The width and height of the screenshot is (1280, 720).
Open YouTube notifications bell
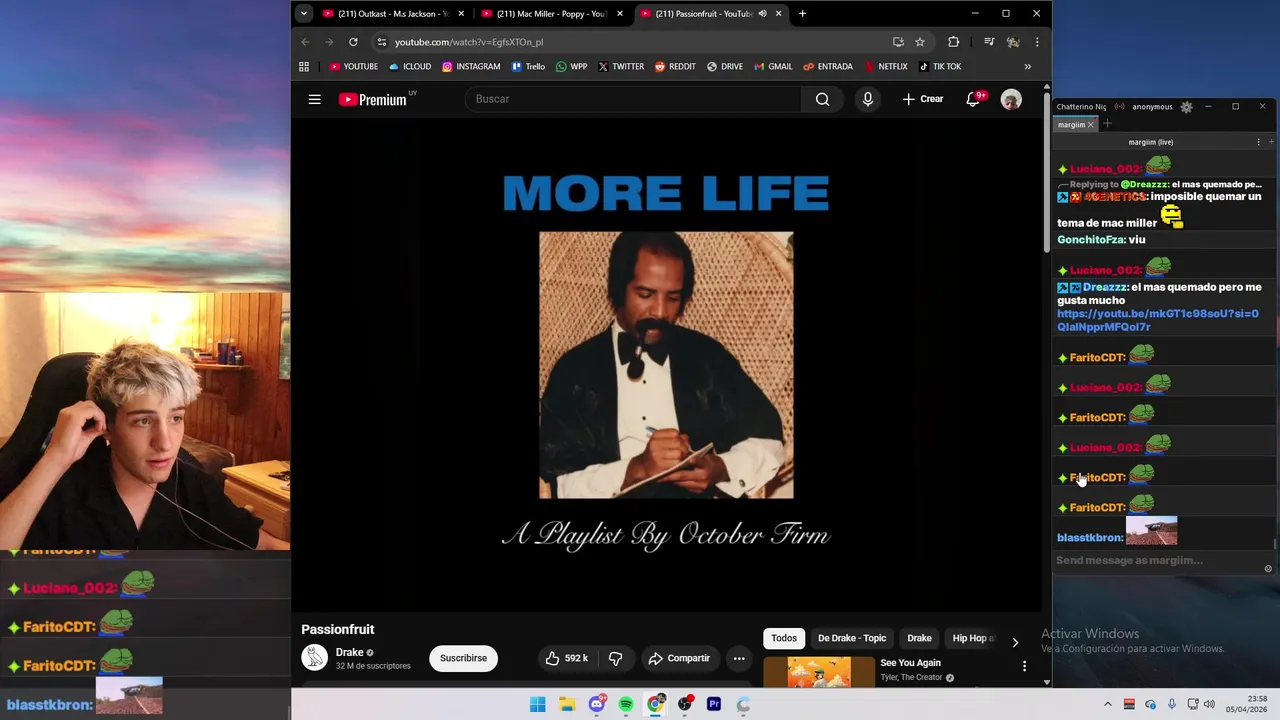point(973,99)
